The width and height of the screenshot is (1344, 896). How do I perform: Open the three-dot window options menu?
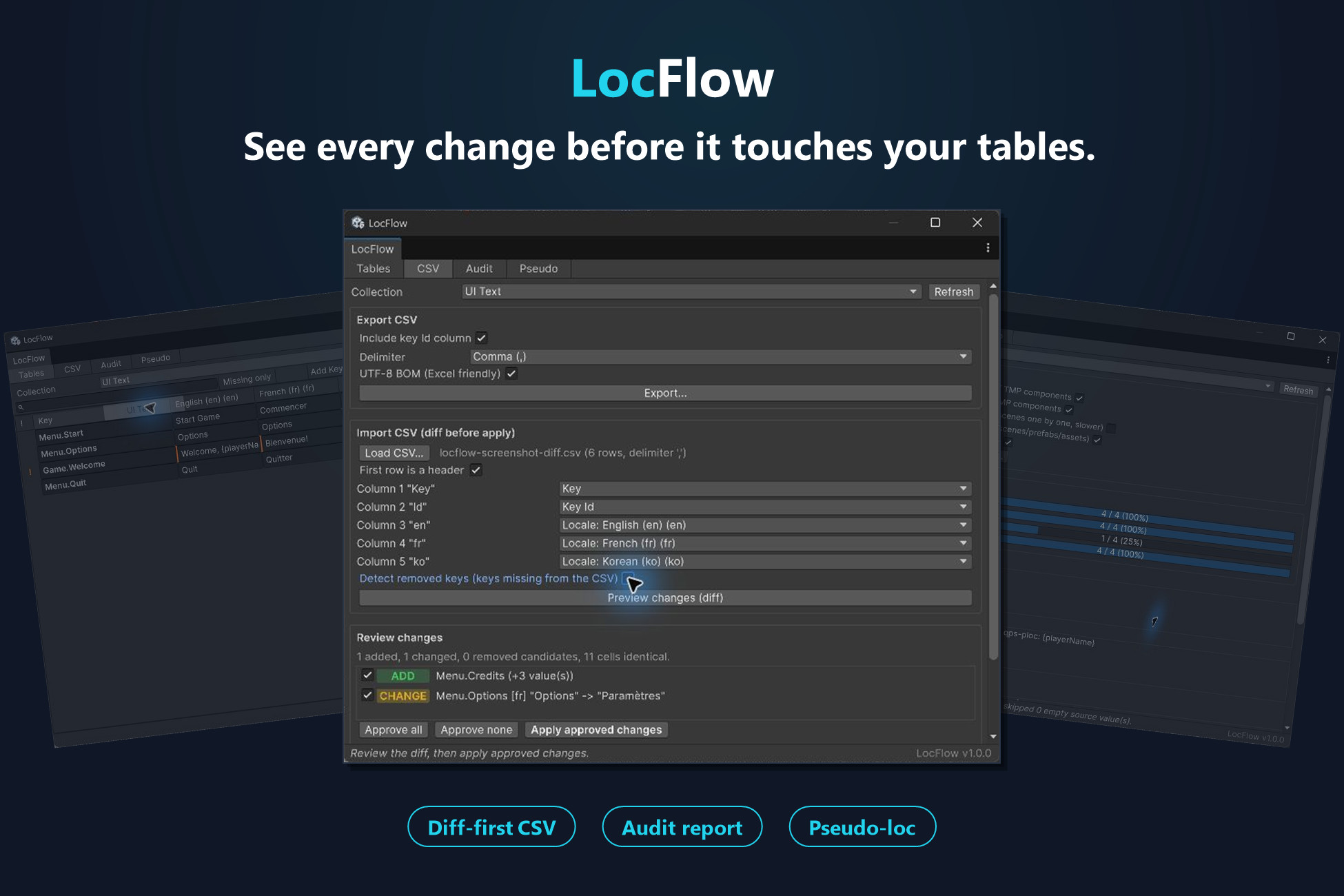click(x=988, y=248)
